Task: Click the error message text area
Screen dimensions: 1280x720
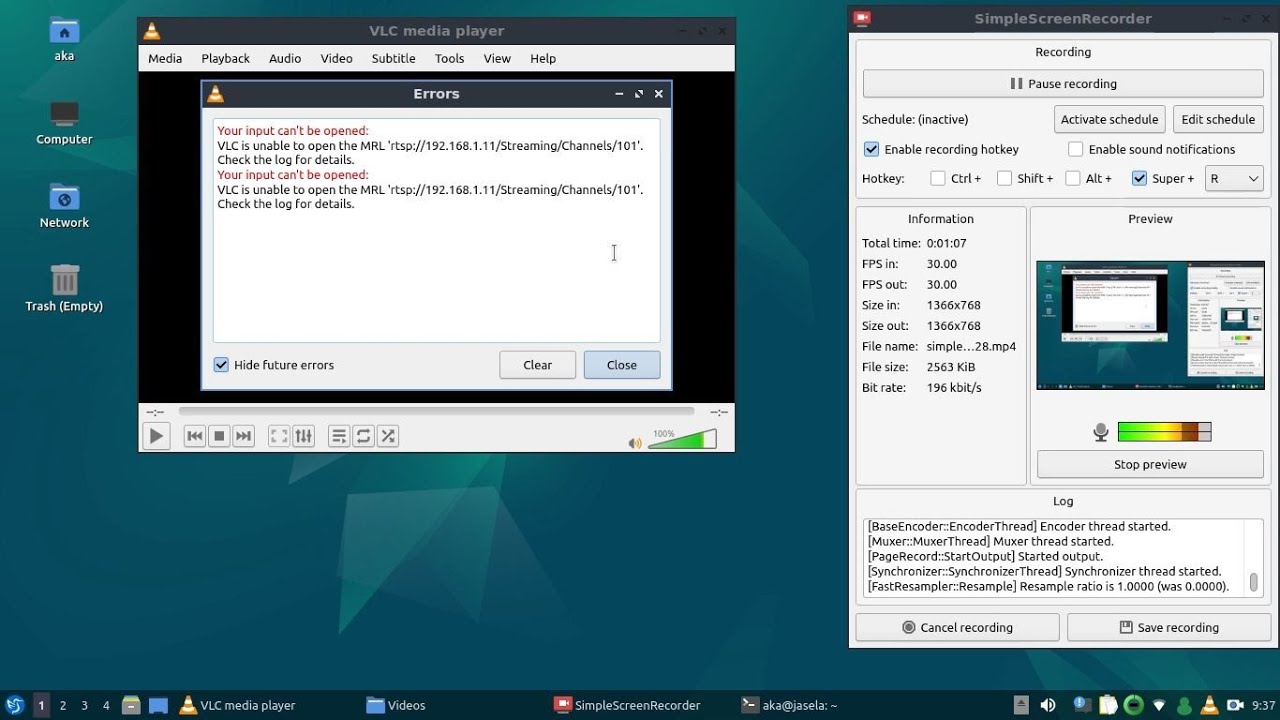Action: [x=436, y=230]
